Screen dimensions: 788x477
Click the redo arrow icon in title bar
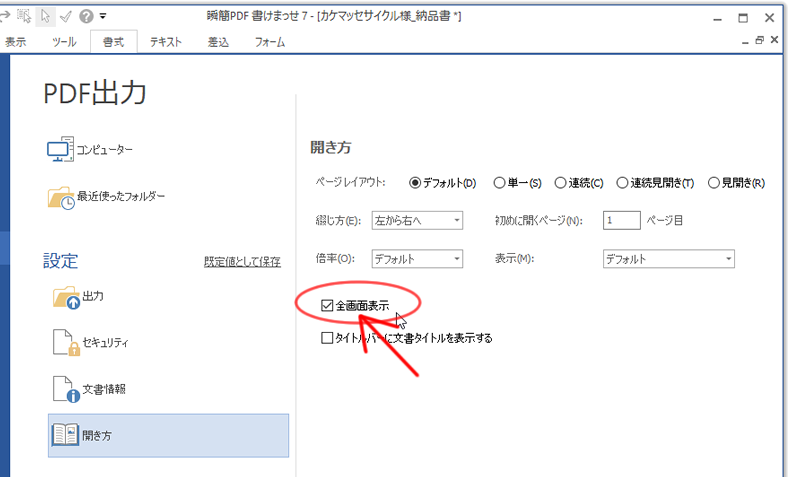coord(5,17)
